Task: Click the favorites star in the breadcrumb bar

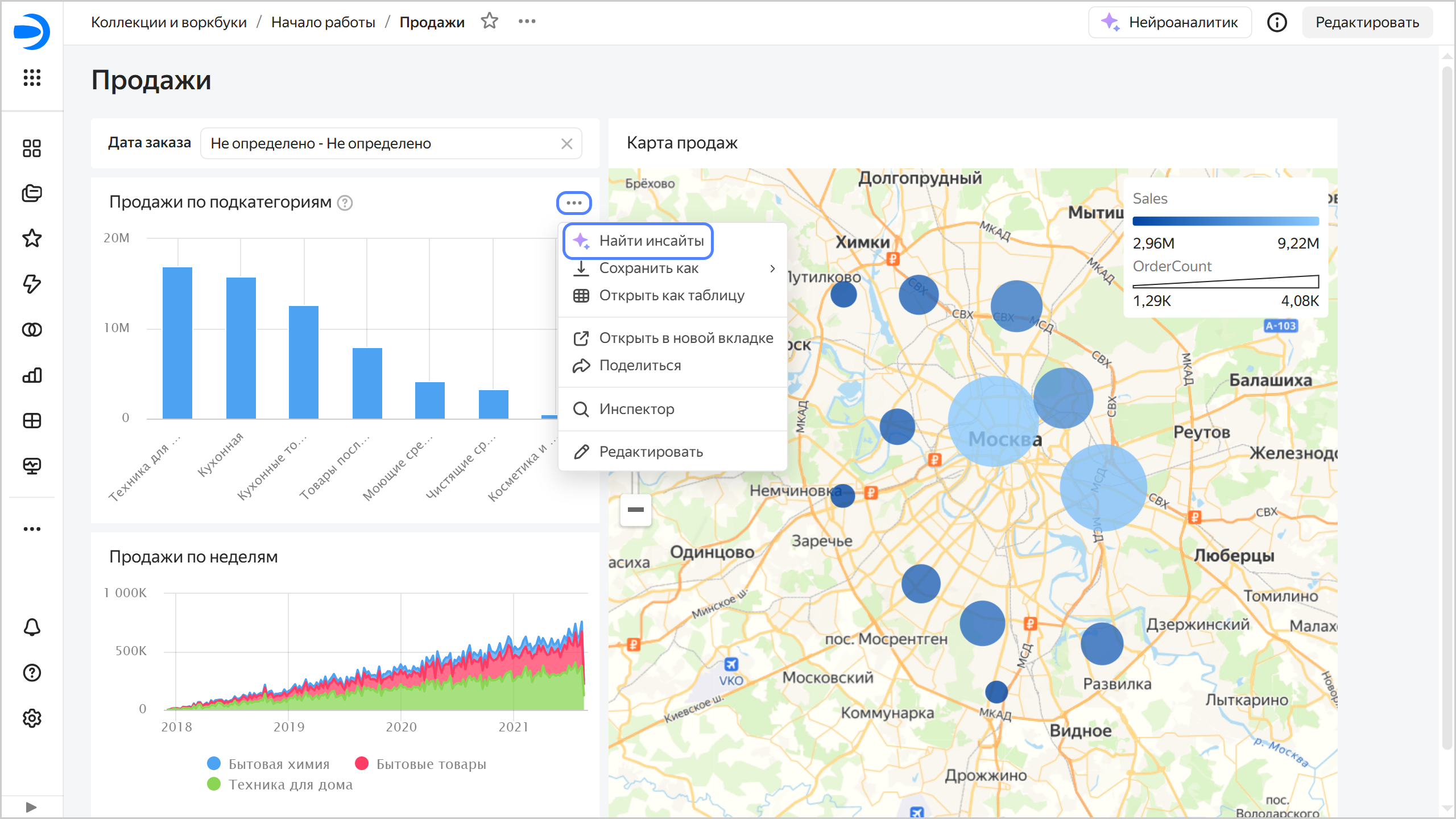Action: pyautogui.click(x=489, y=22)
